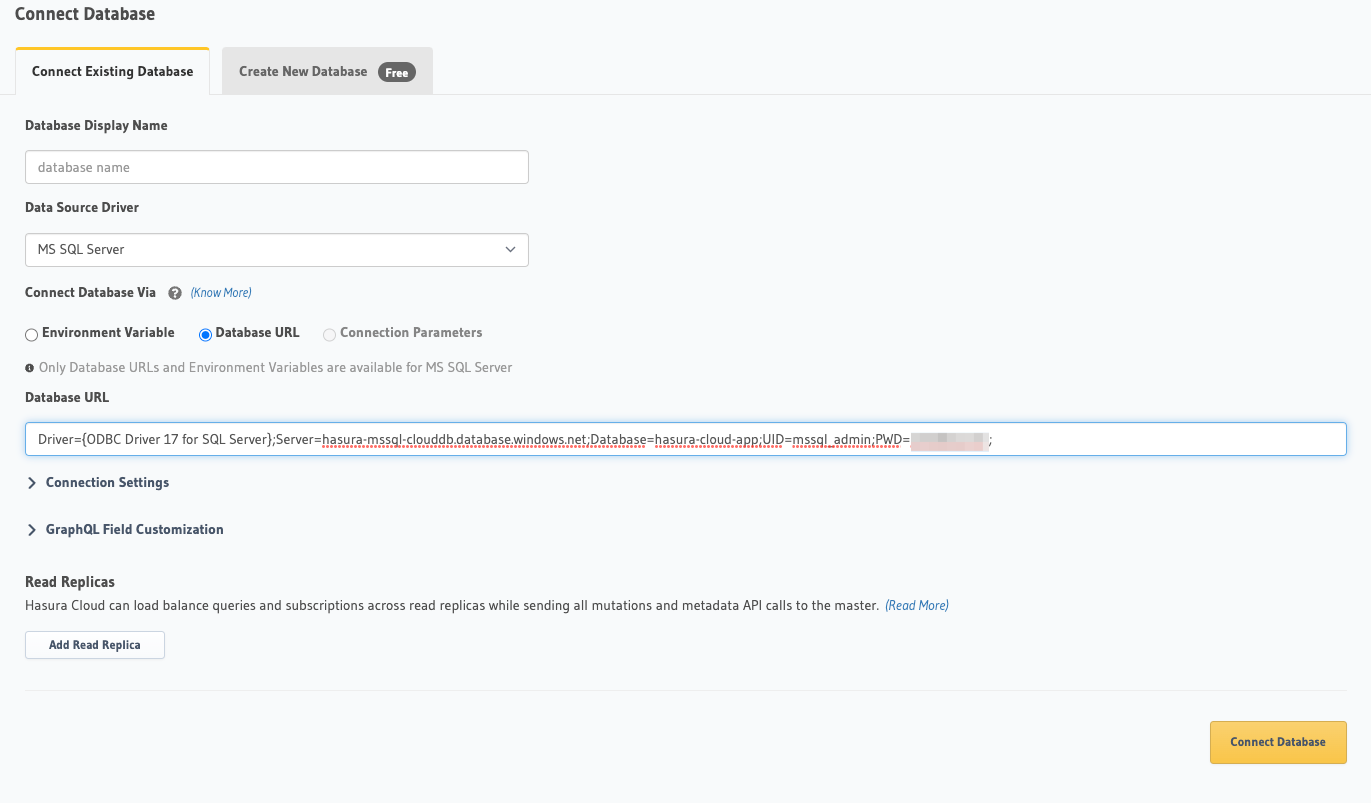Click the help icon beside Connect Database Via
Viewport: 1371px width, 803px height.
(x=175, y=293)
